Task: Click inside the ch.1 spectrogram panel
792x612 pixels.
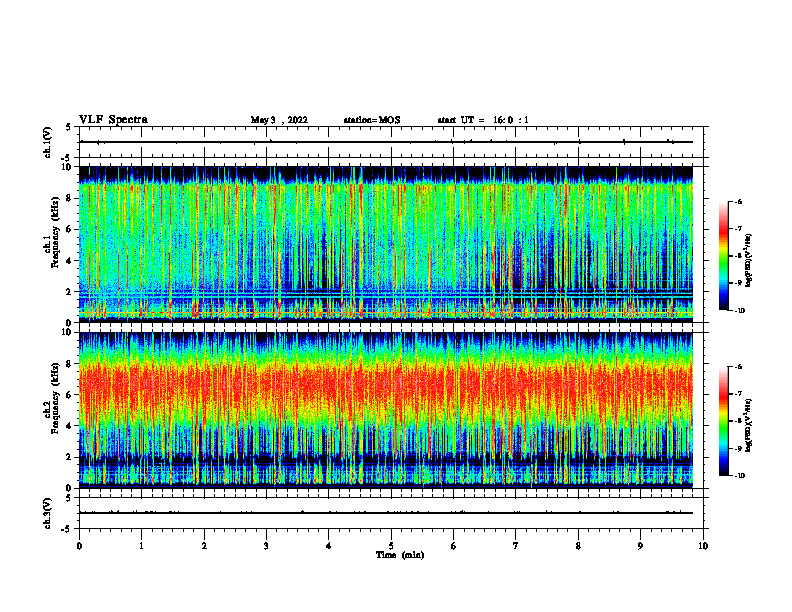Action: point(385,244)
